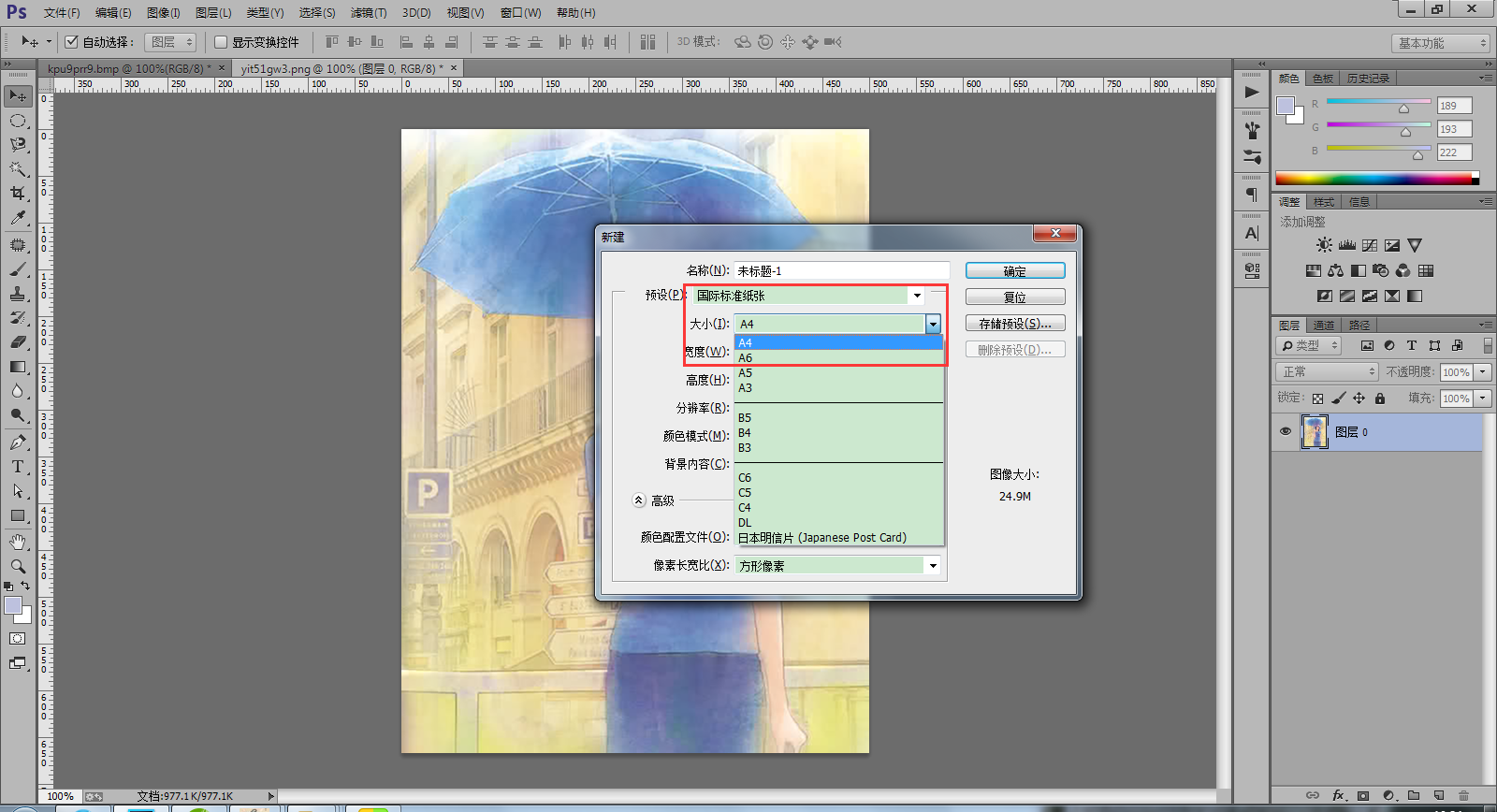Click lock transparent pixels icon
The width and height of the screenshot is (1497, 812).
[1317, 399]
